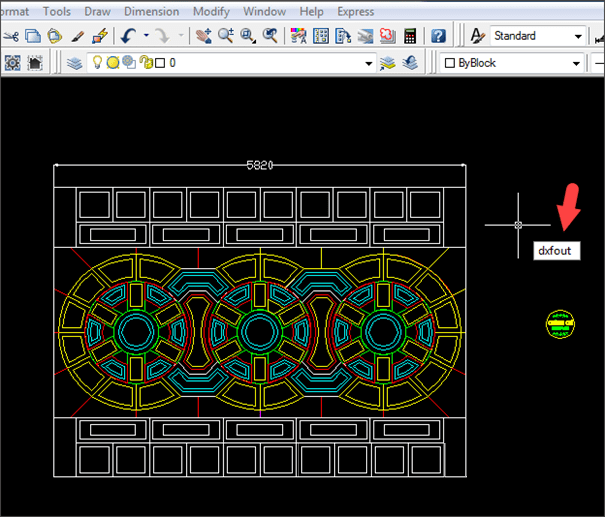The width and height of the screenshot is (606, 517).
Task: Open the QuickCalc calculator
Action: (410, 36)
